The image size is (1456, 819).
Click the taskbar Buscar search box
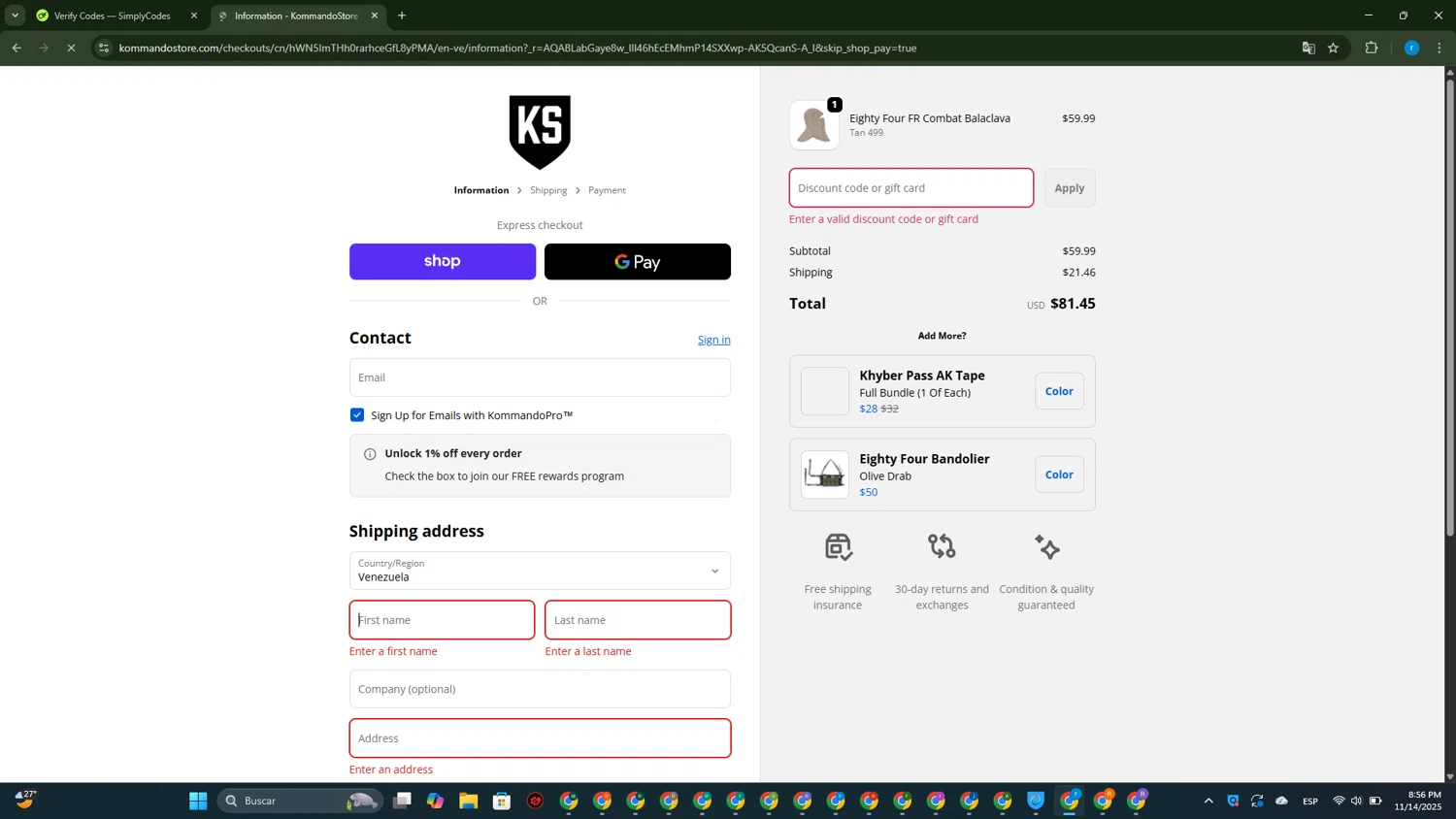pyautogui.click(x=299, y=801)
